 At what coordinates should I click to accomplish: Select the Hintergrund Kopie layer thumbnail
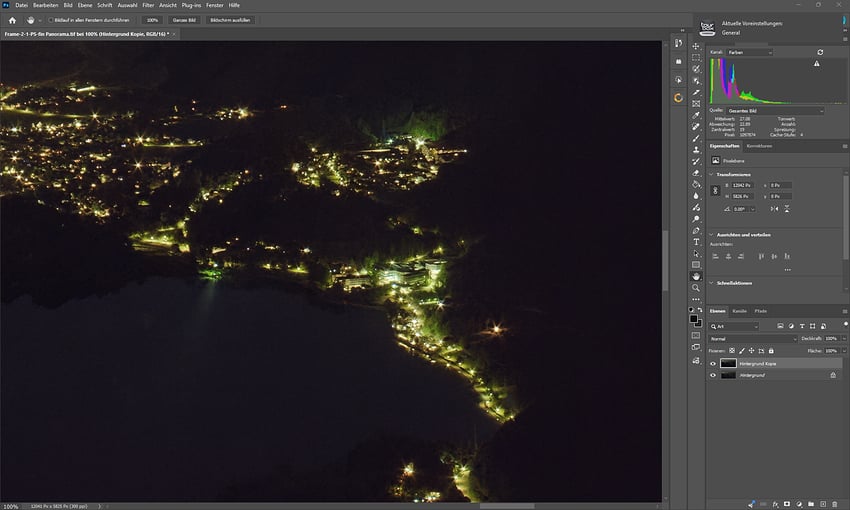tap(728, 364)
